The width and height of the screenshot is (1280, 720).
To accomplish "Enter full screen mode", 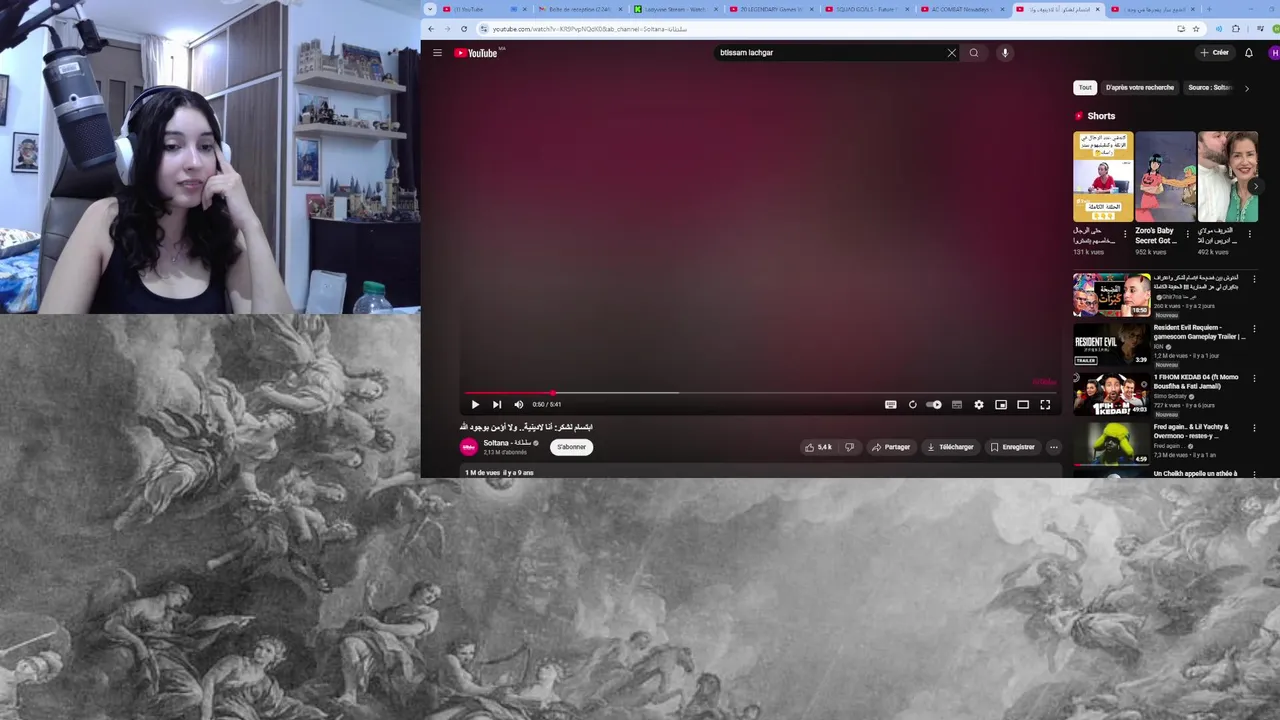I will (1045, 405).
